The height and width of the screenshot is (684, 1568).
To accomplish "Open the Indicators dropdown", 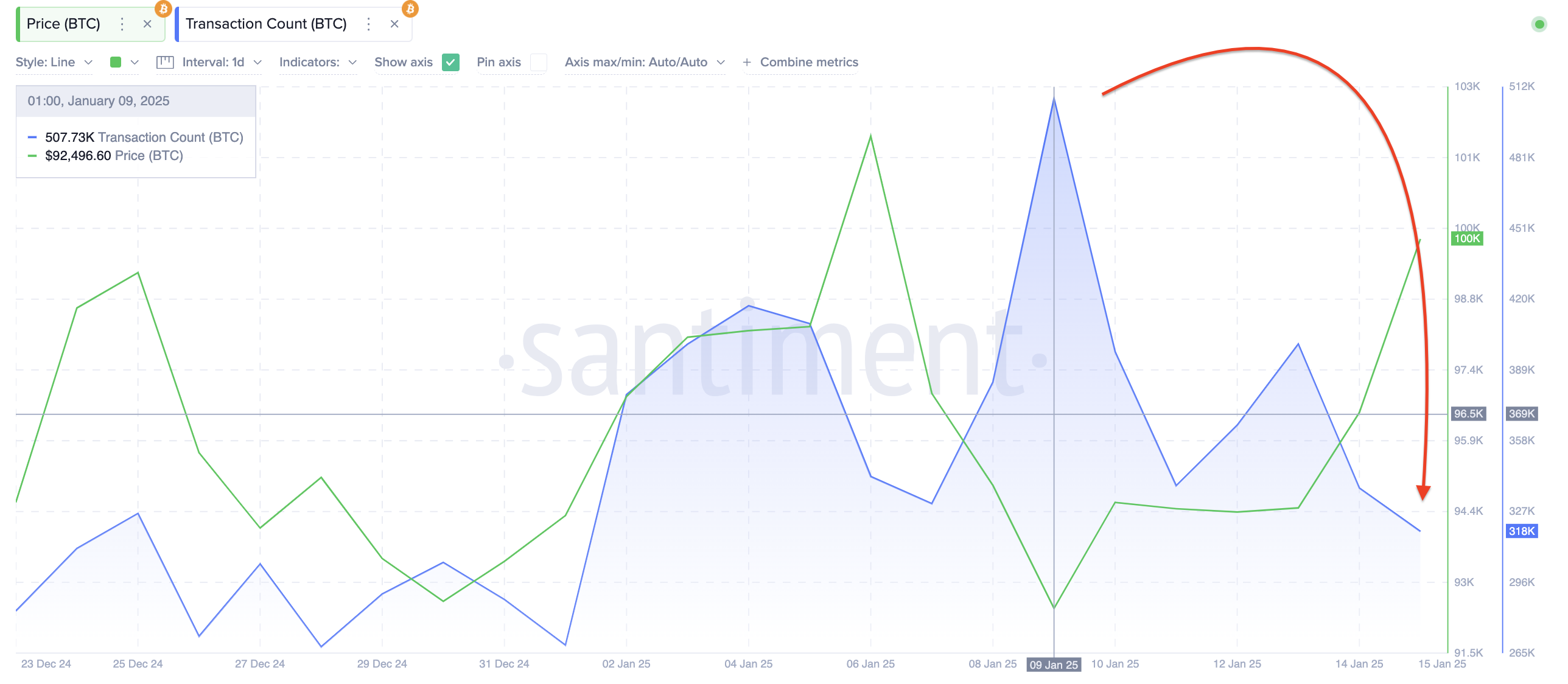I will tap(318, 62).
